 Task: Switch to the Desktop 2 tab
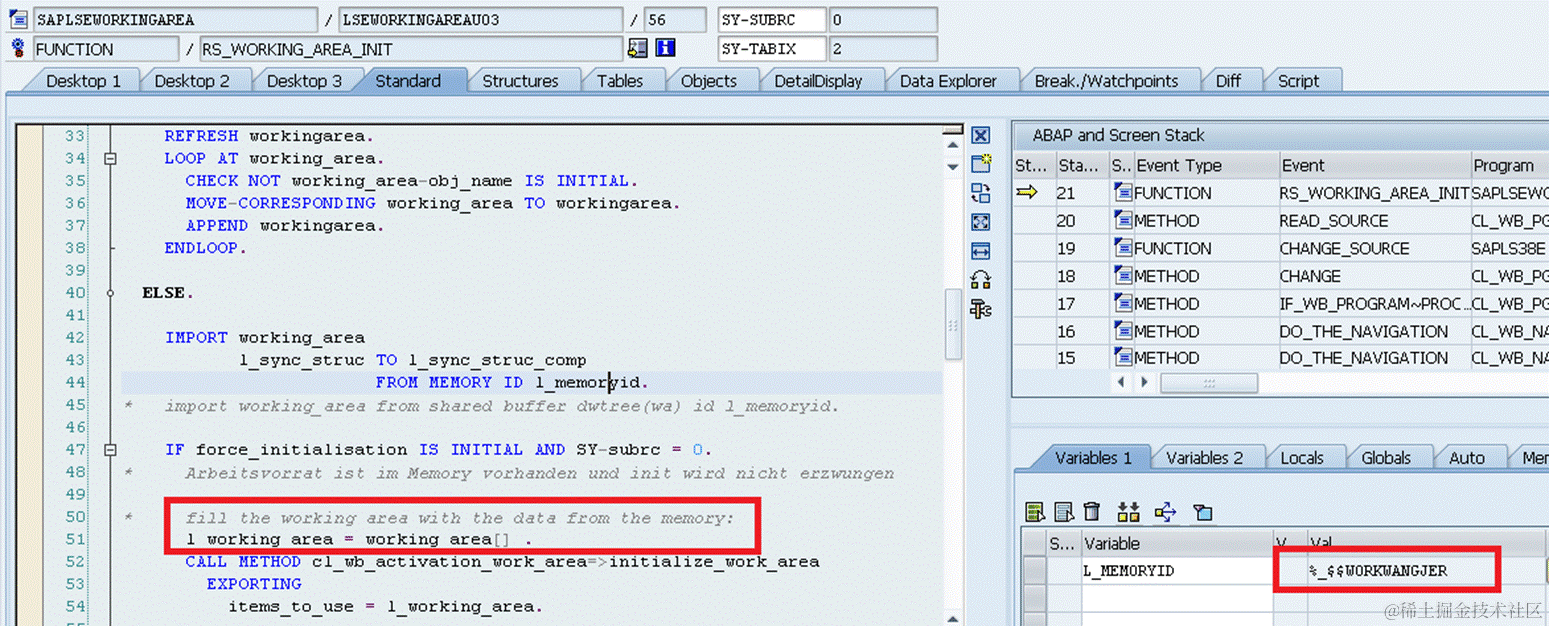pos(192,81)
